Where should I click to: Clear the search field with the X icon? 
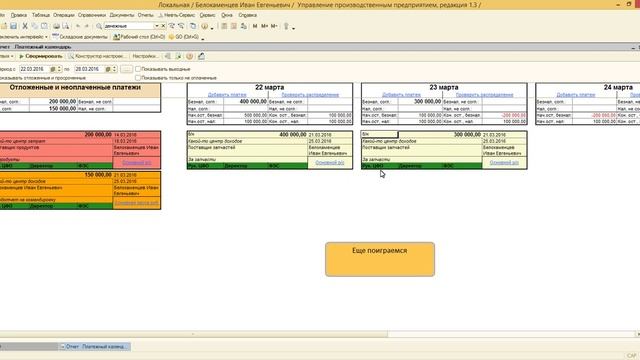pos(163,26)
